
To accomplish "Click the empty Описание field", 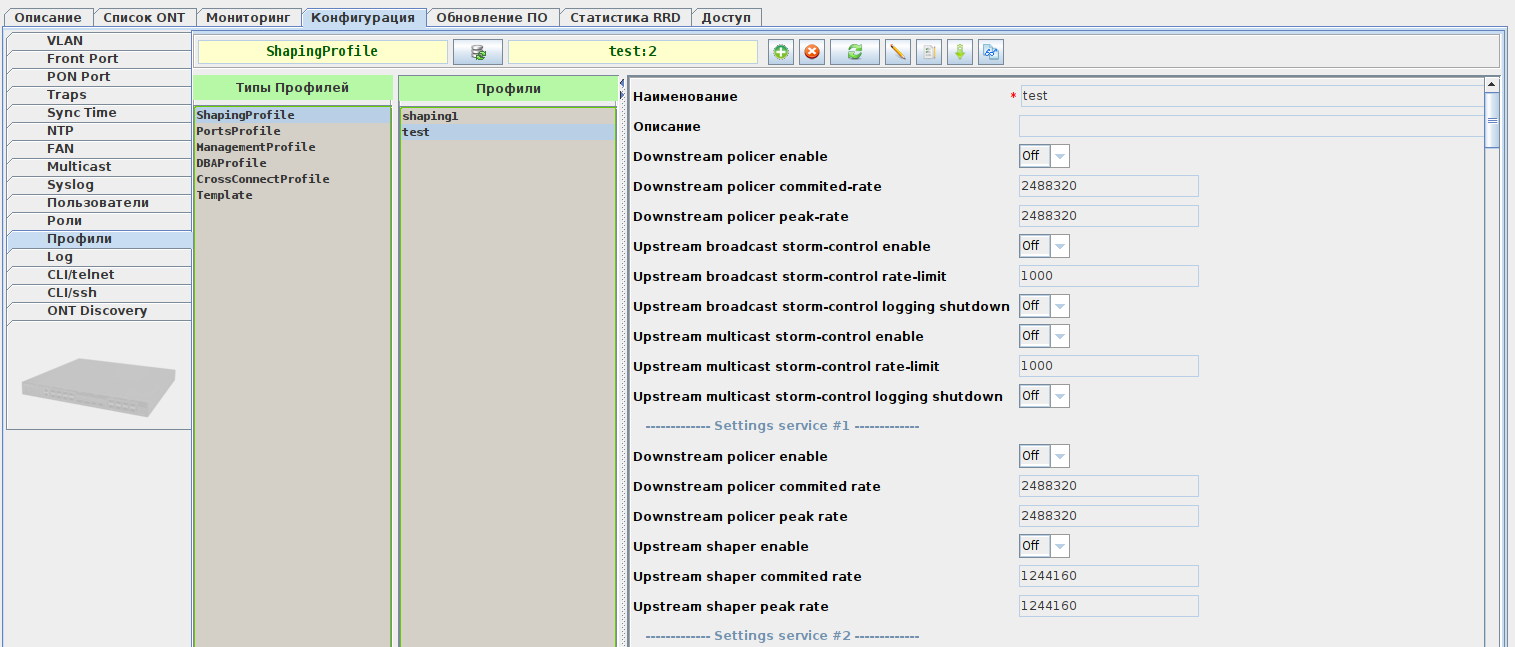I will click(x=1251, y=126).
